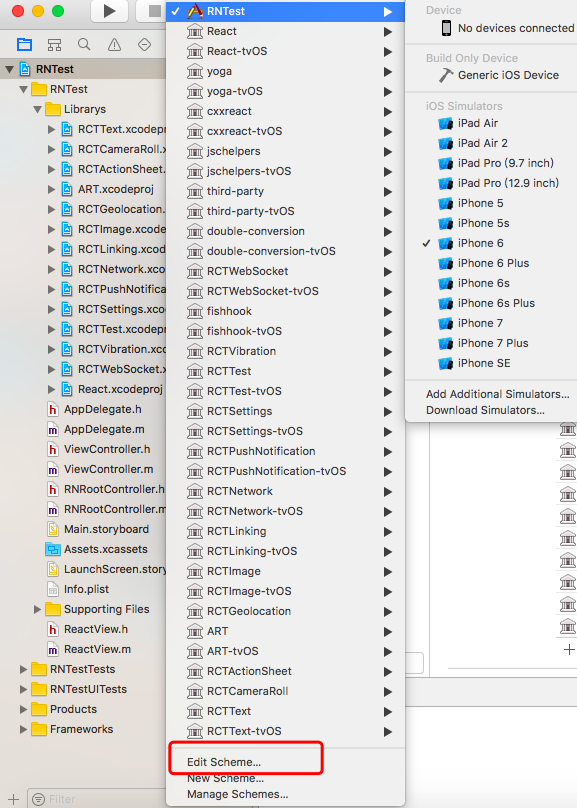The width and height of the screenshot is (577, 808).
Task: Expand Products folder triangle
Action: click(23, 710)
